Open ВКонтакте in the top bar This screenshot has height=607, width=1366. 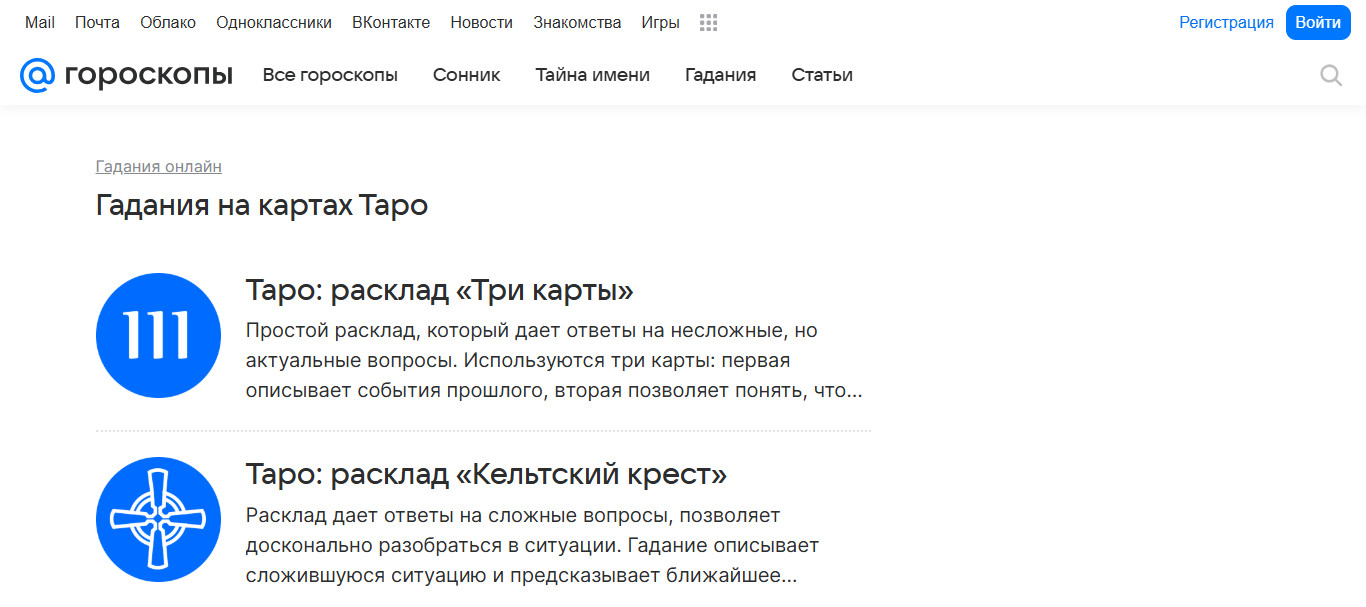(391, 22)
